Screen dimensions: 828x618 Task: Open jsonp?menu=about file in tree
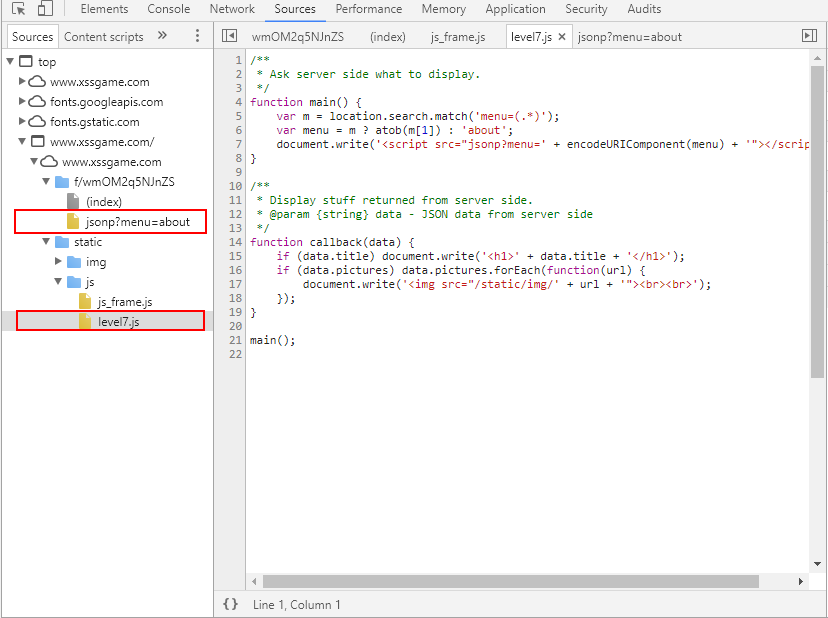(137, 222)
